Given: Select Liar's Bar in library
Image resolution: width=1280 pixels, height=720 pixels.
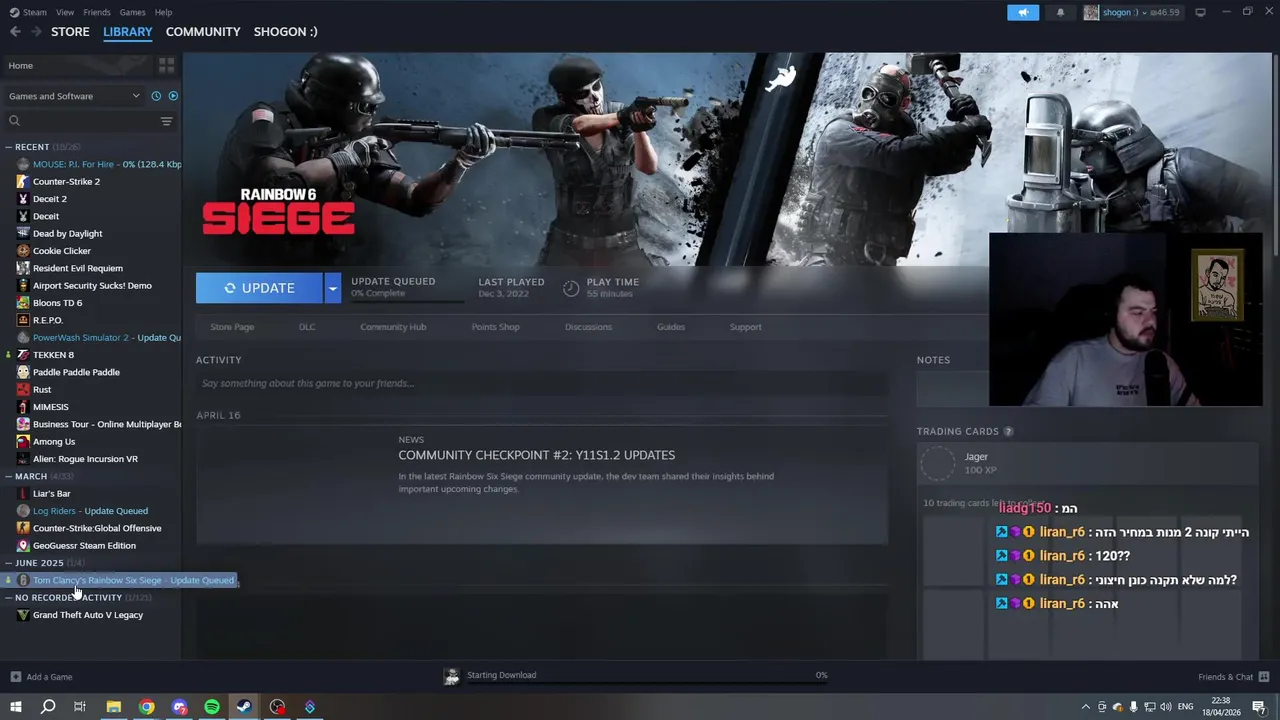Looking at the screenshot, I should click(51, 494).
